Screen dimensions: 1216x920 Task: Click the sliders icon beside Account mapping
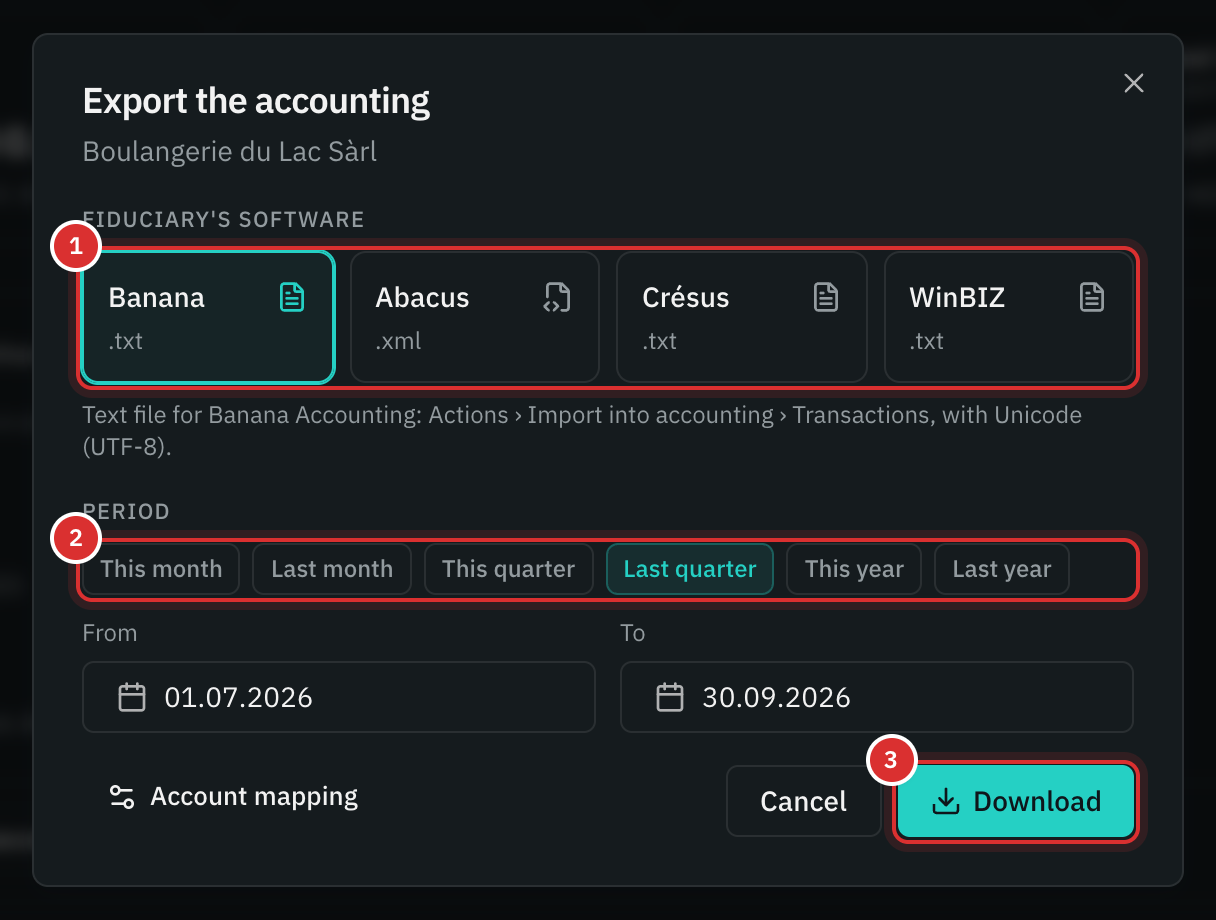pyautogui.click(x=122, y=797)
